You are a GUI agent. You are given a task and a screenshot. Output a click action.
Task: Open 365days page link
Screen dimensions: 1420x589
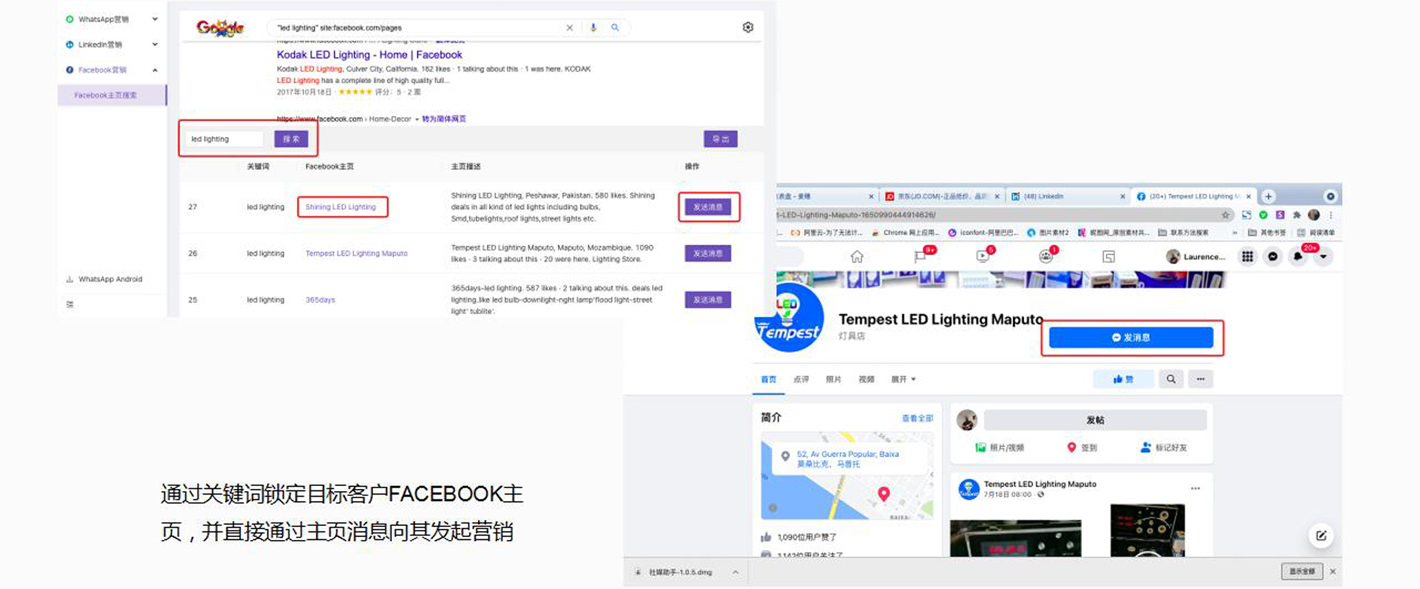click(320, 299)
